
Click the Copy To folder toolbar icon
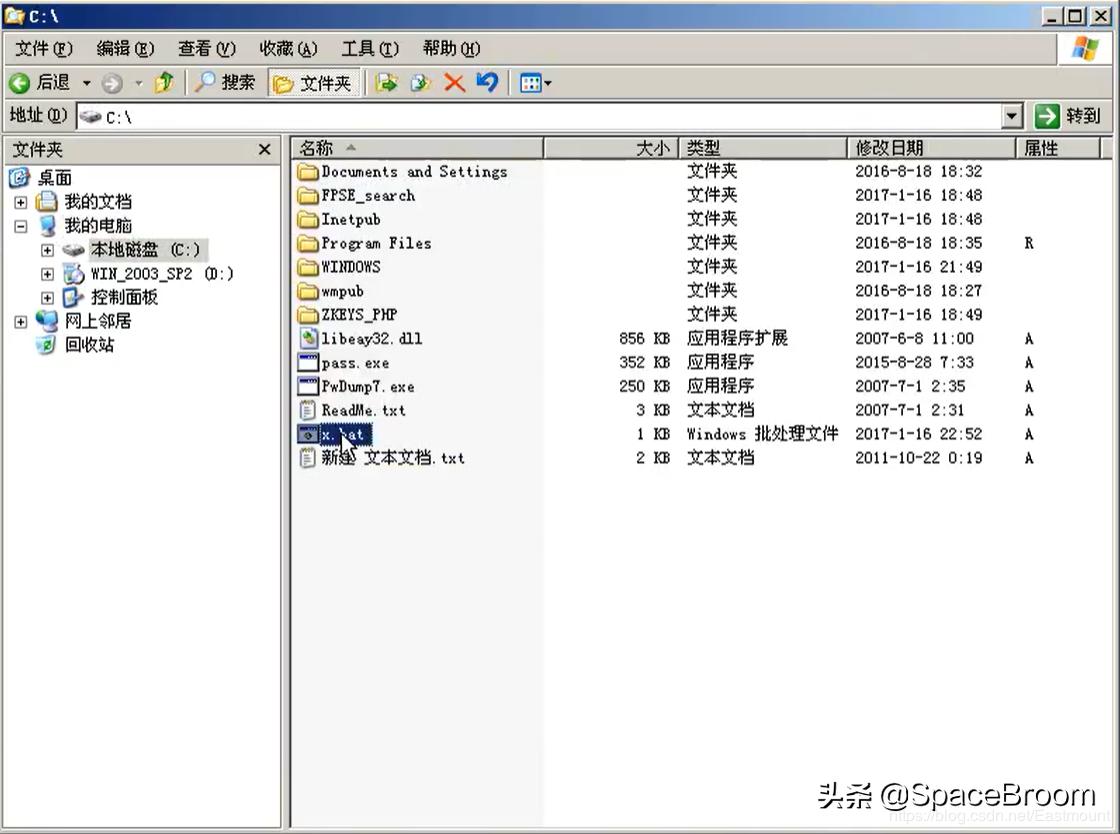point(419,83)
